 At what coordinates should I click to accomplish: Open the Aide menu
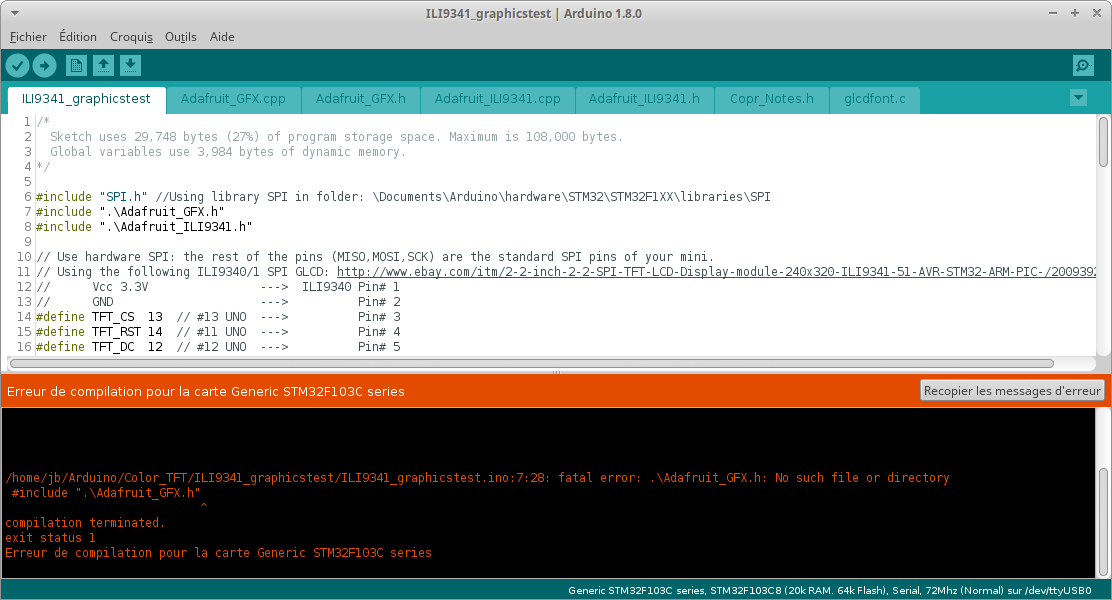point(222,37)
